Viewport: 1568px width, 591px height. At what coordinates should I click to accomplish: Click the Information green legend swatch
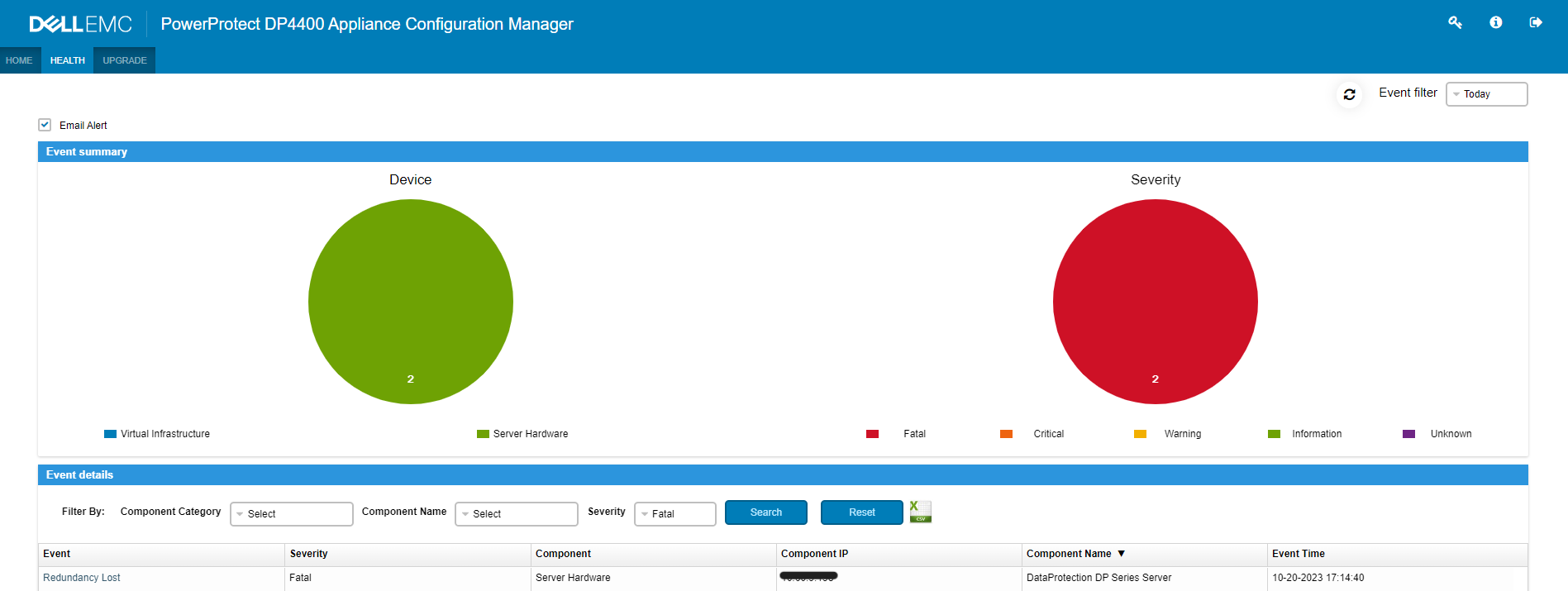1274,434
